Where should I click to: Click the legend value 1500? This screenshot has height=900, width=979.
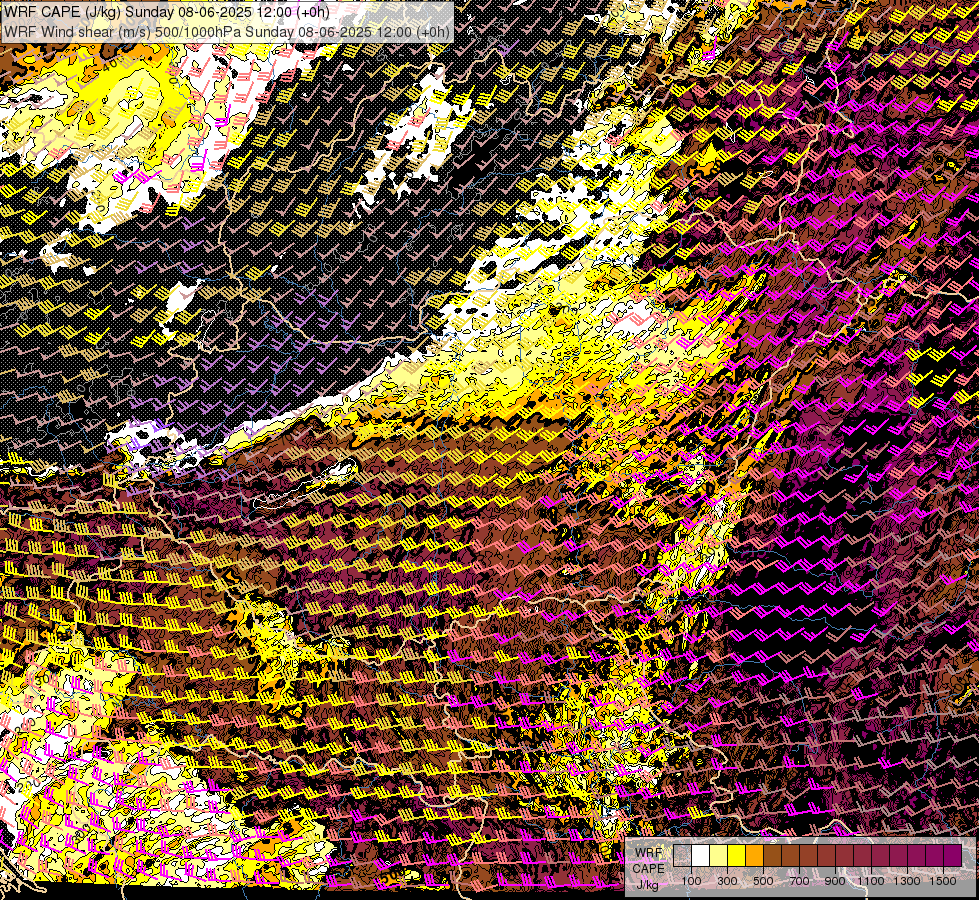pyautogui.click(x=943, y=881)
